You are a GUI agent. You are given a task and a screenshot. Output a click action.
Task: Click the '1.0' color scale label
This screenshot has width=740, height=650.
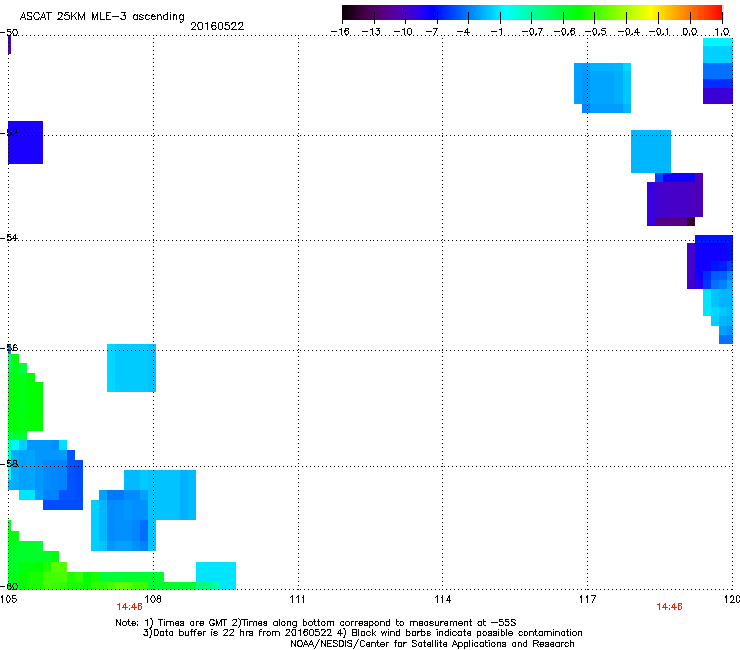tap(722, 32)
